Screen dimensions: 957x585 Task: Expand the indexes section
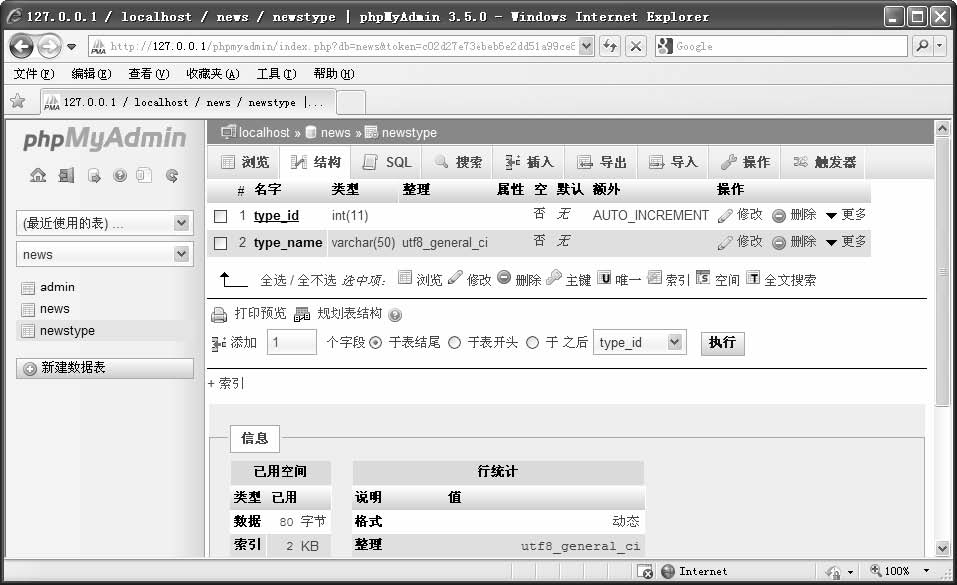[x=225, y=383]
